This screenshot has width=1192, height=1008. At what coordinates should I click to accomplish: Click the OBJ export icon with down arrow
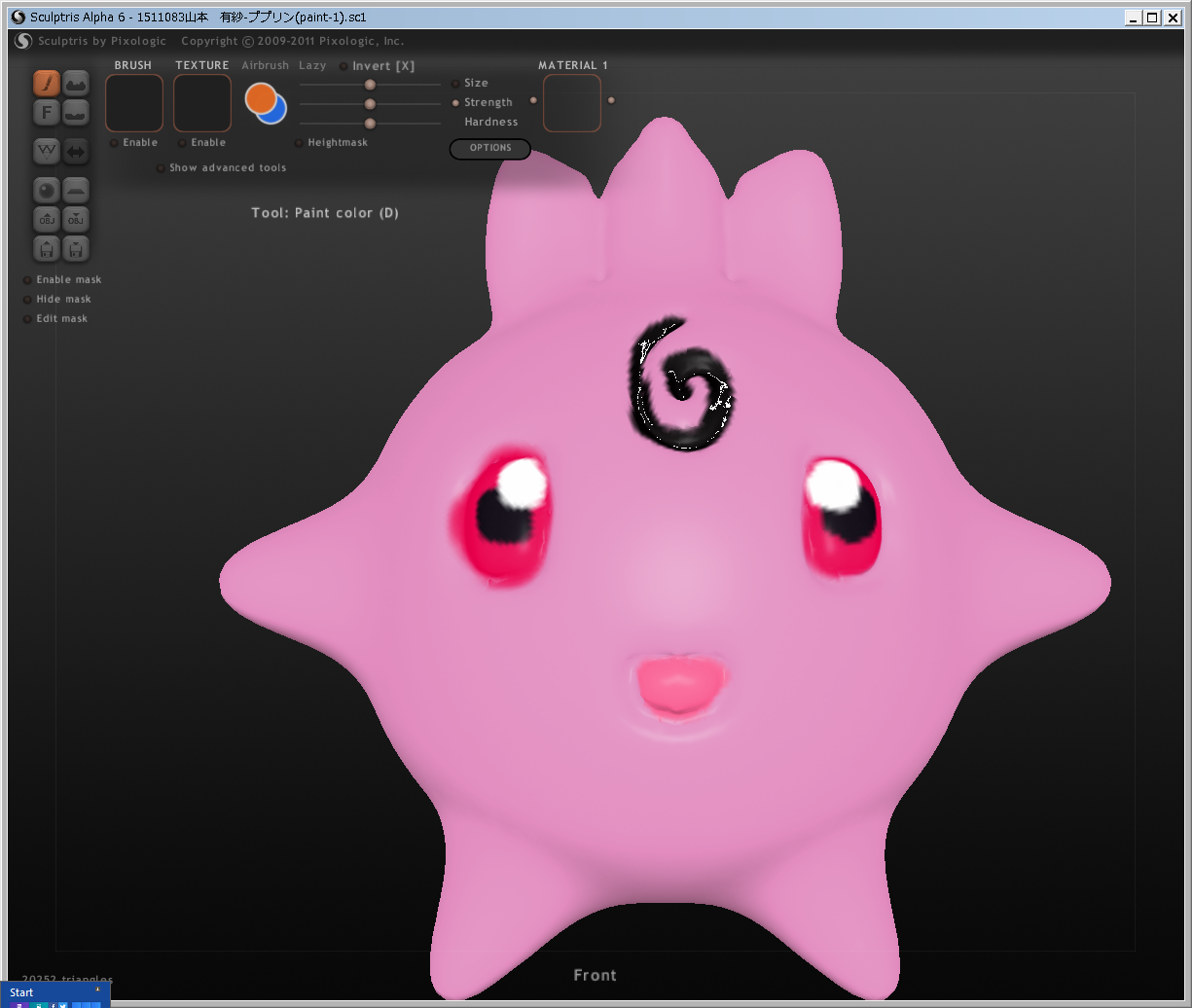coord(76,219)
